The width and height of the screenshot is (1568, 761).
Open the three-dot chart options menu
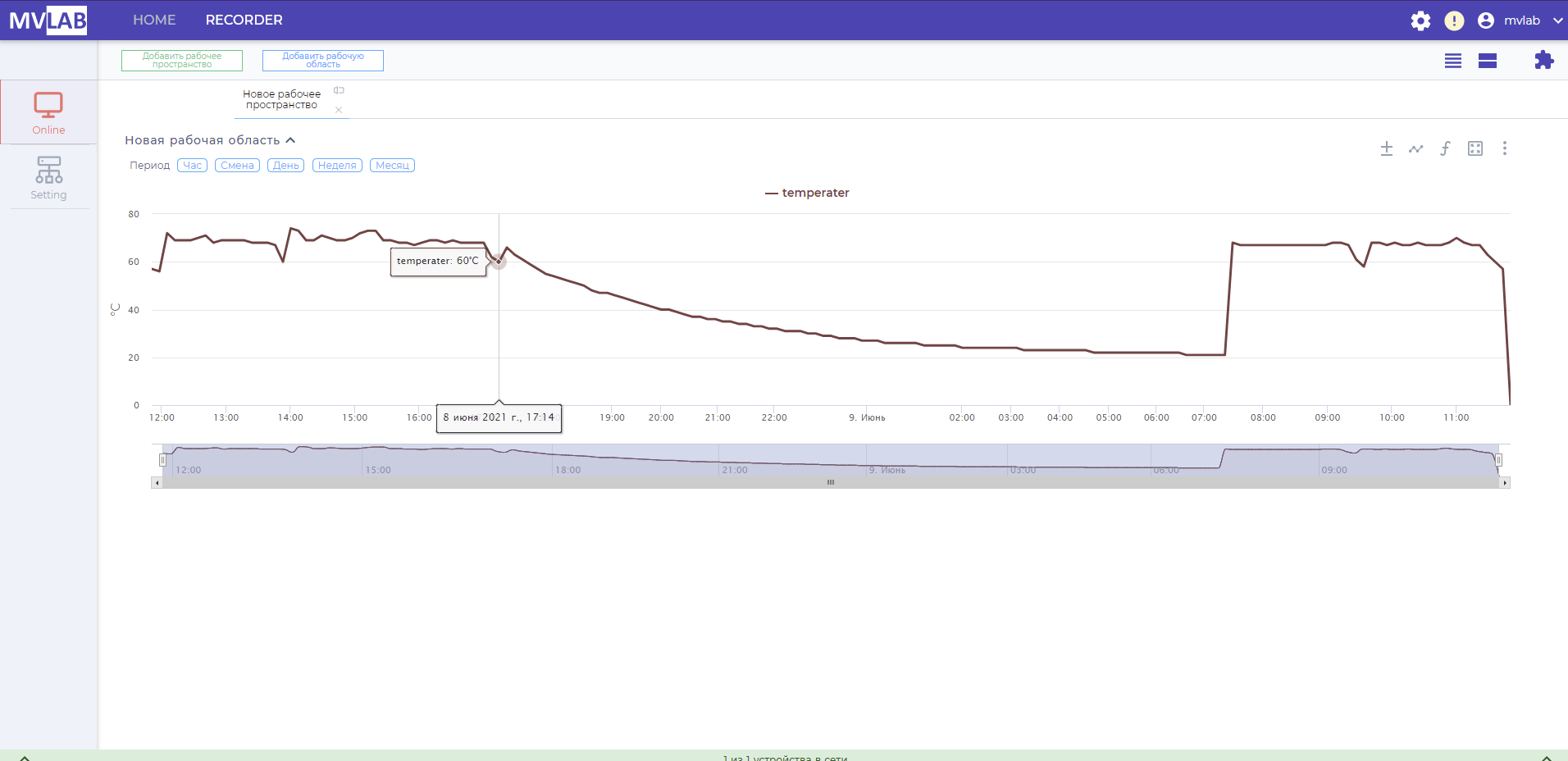pyautogui.click(x=1504, y=148)
